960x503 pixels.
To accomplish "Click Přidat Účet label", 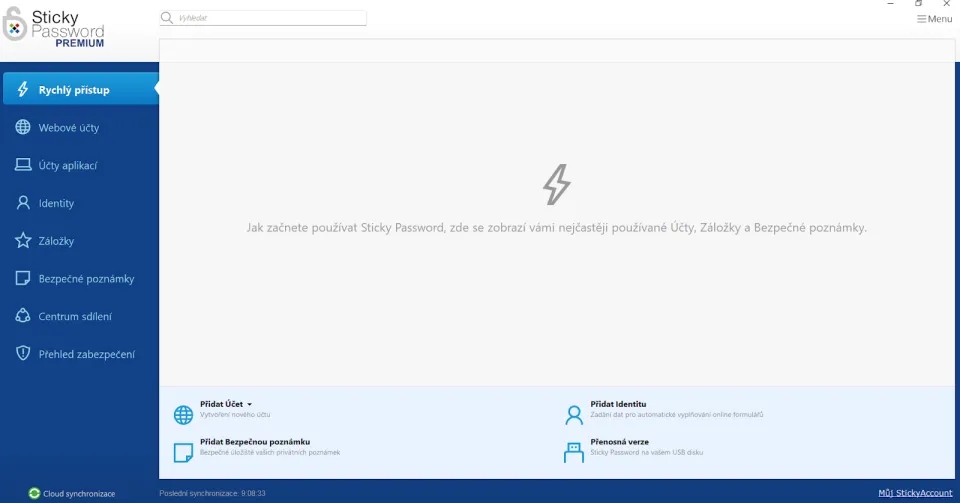I will pyautogui.click(x=221, y=404).
